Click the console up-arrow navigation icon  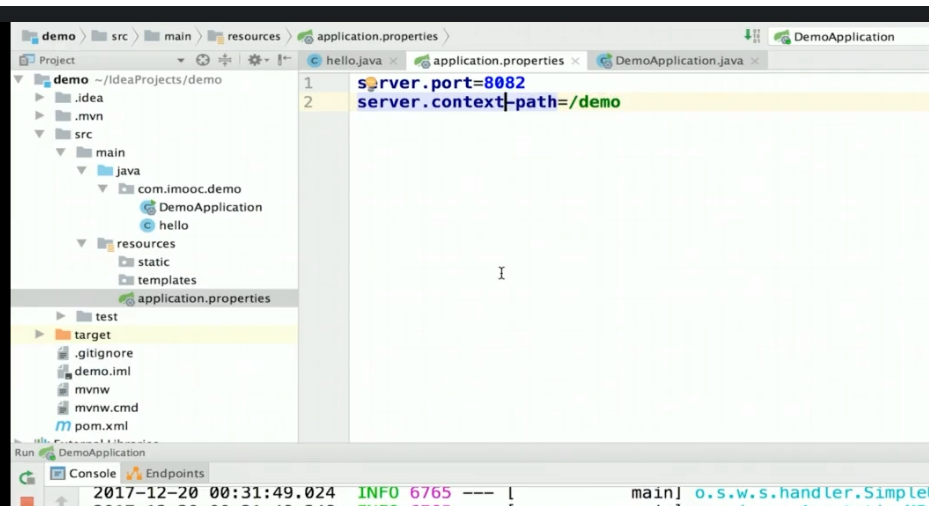(62, 501)
